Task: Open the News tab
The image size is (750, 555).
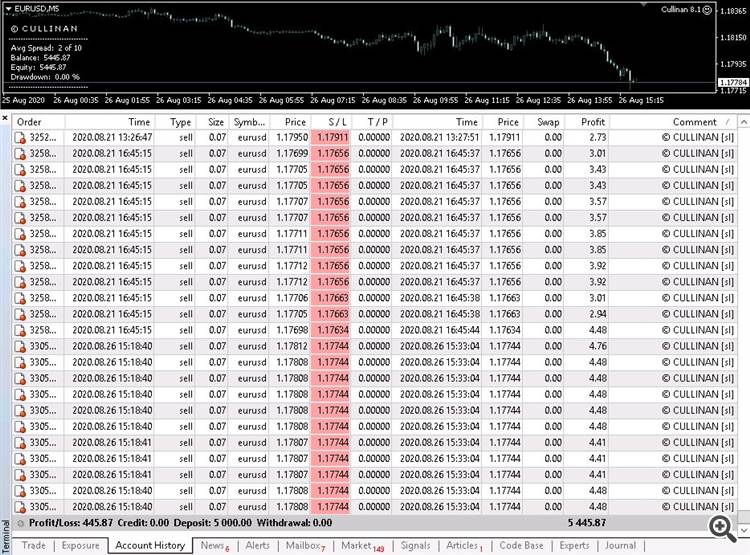Action: pyautogui.click(x=214, y=545)
